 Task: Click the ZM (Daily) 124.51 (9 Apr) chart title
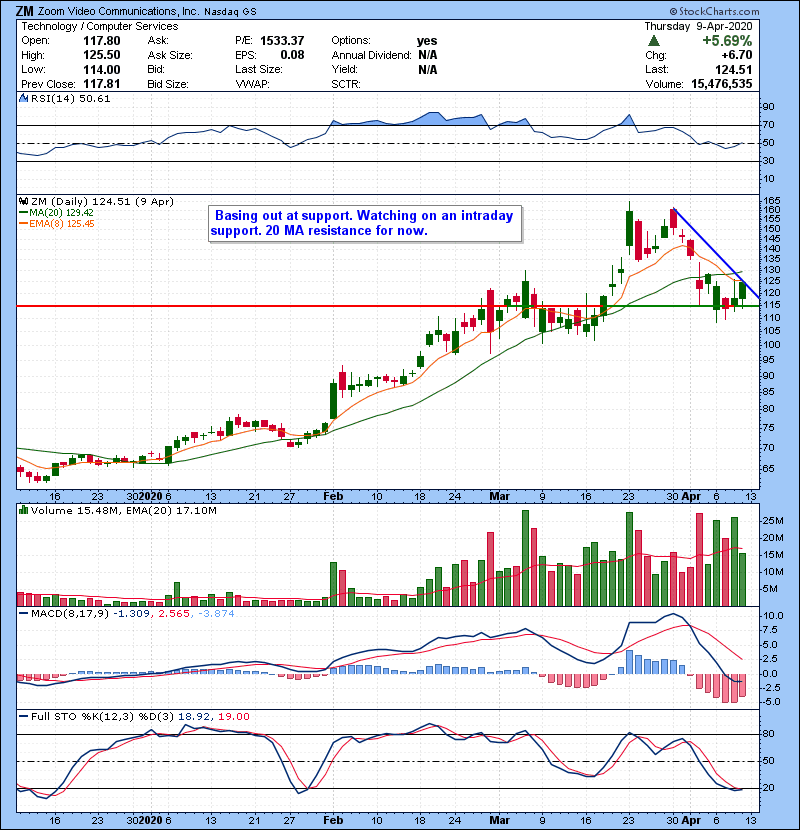pyautogui.click(x=102, y=201)
